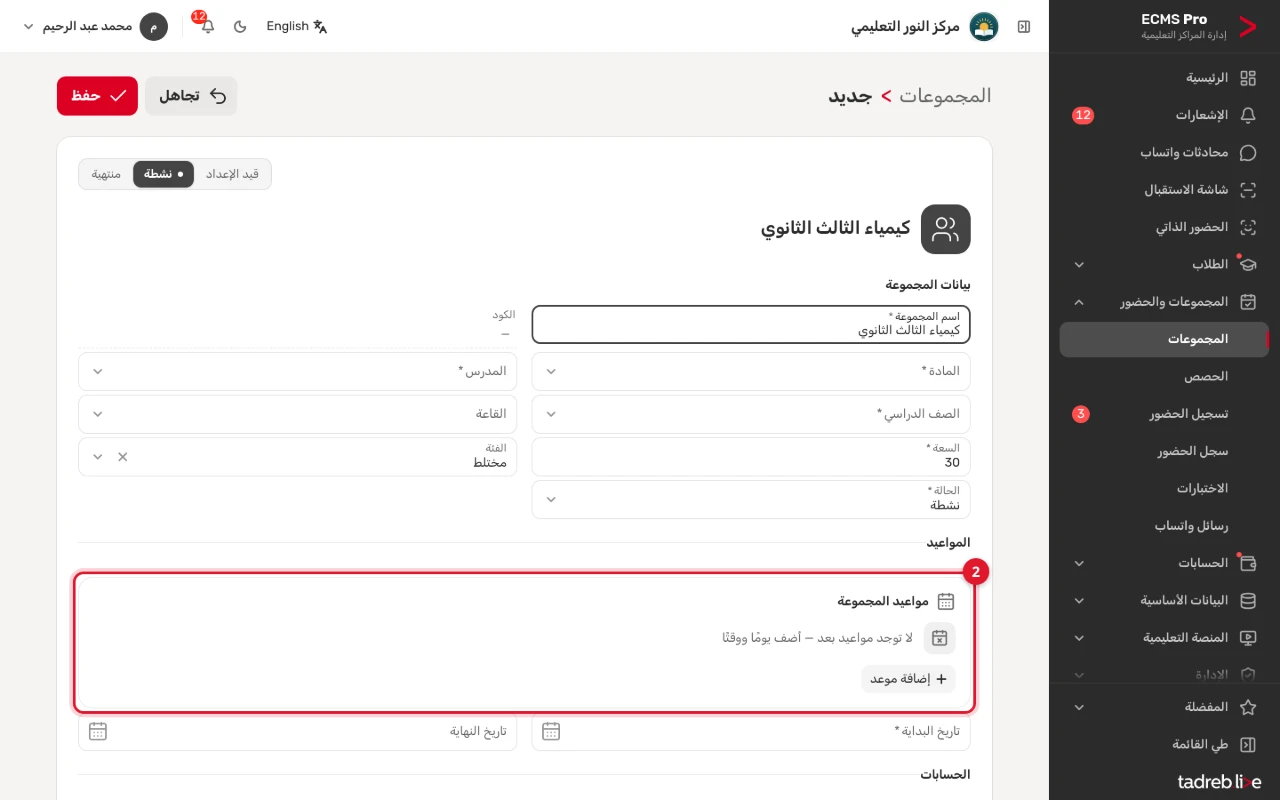Screen dimensions: 1280x800
Task: Go to الرئيسية in the sidebar
Action: pos(1164,78)
